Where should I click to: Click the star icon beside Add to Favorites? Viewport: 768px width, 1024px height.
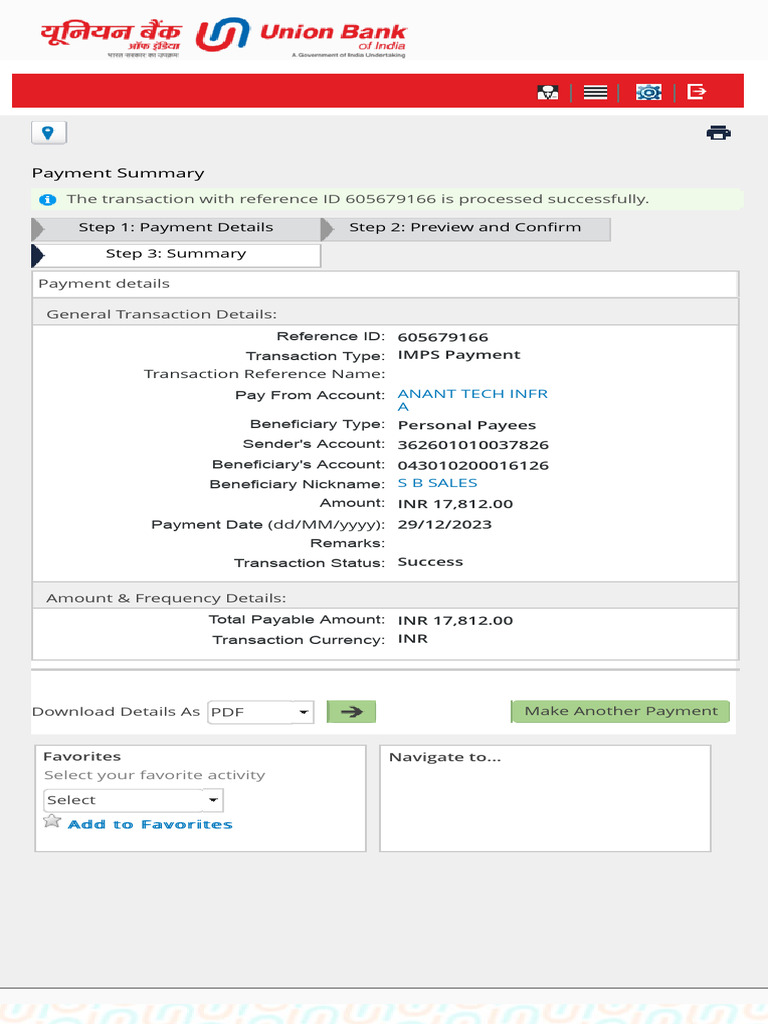pos(52,822)
